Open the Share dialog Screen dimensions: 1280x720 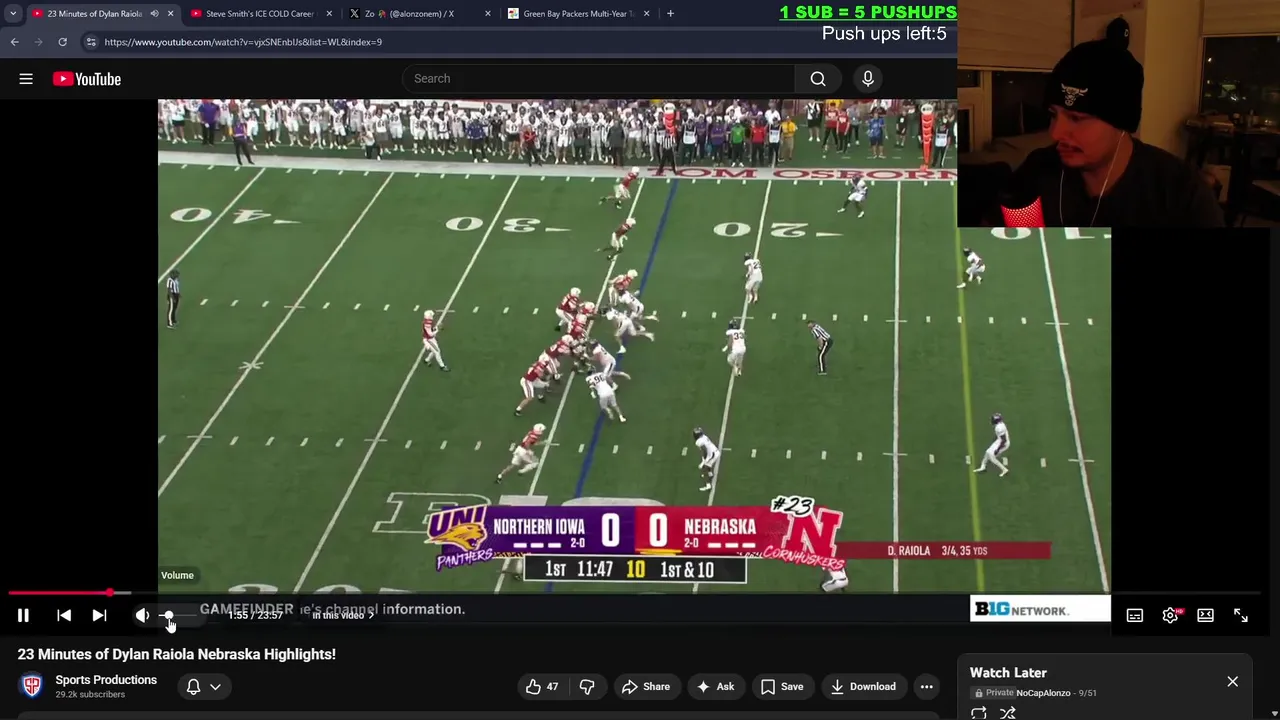pyautogui.click(x=646, y=687)
